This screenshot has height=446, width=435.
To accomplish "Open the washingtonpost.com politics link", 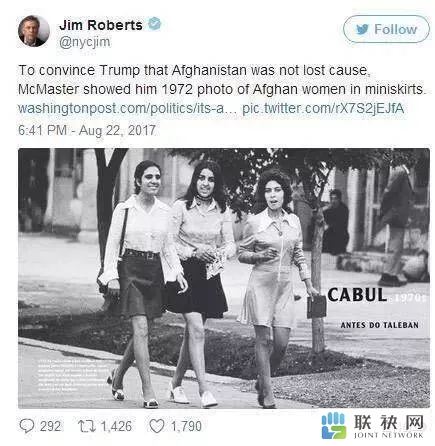I will 127,109.
